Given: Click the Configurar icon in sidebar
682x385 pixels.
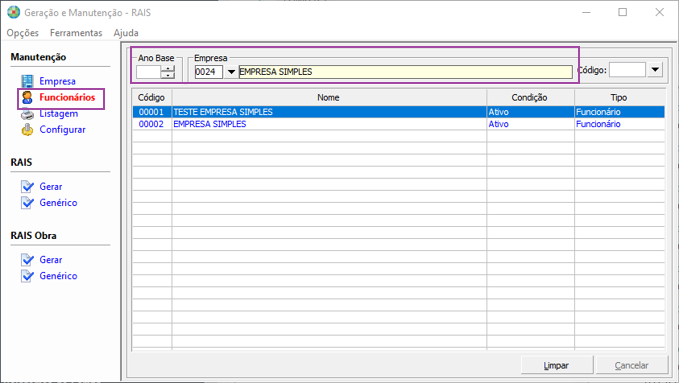Looking at the screenshot, I should pos(27,130).
